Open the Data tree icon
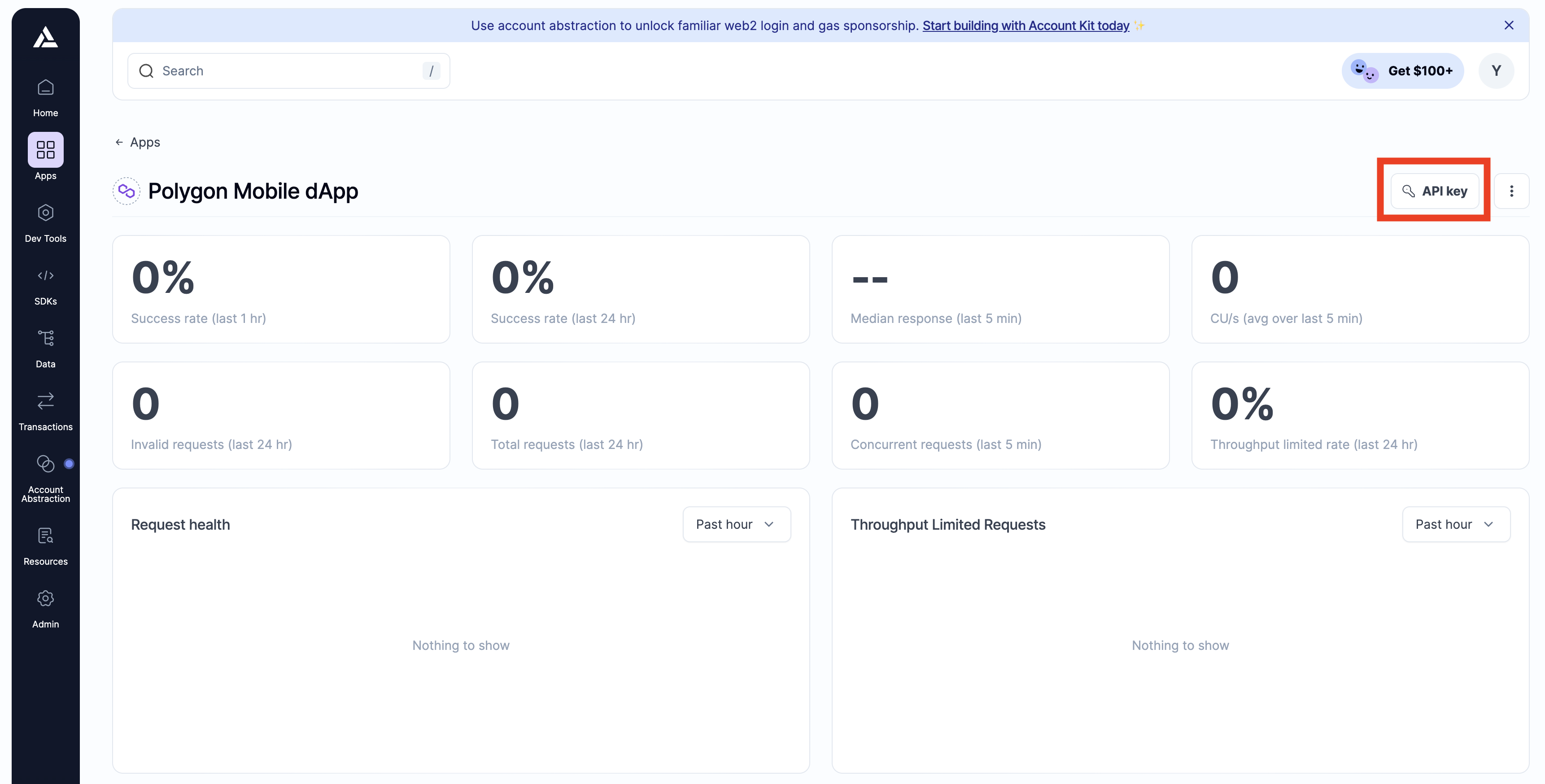 (x=46, y=338)
